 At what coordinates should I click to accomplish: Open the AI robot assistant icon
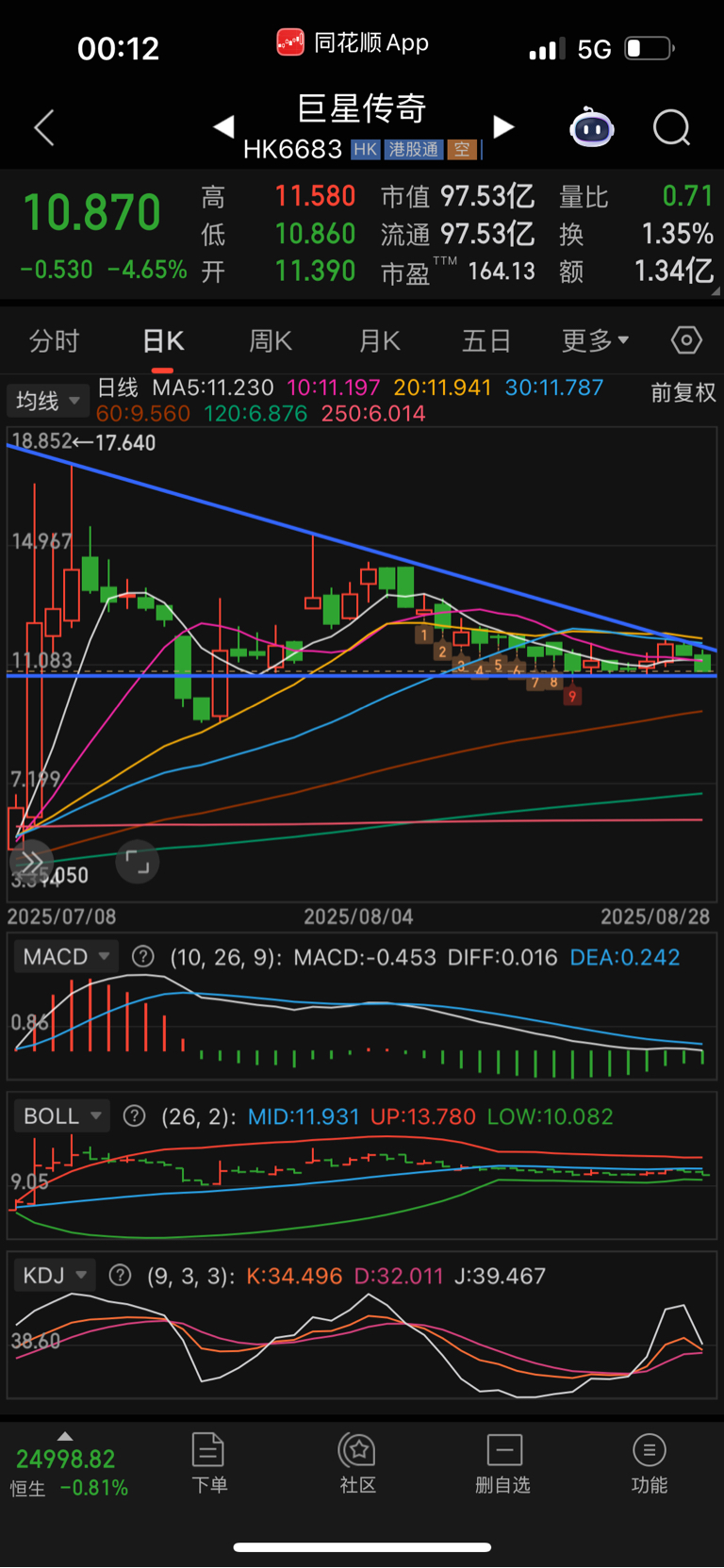click(x=592, y=127)
